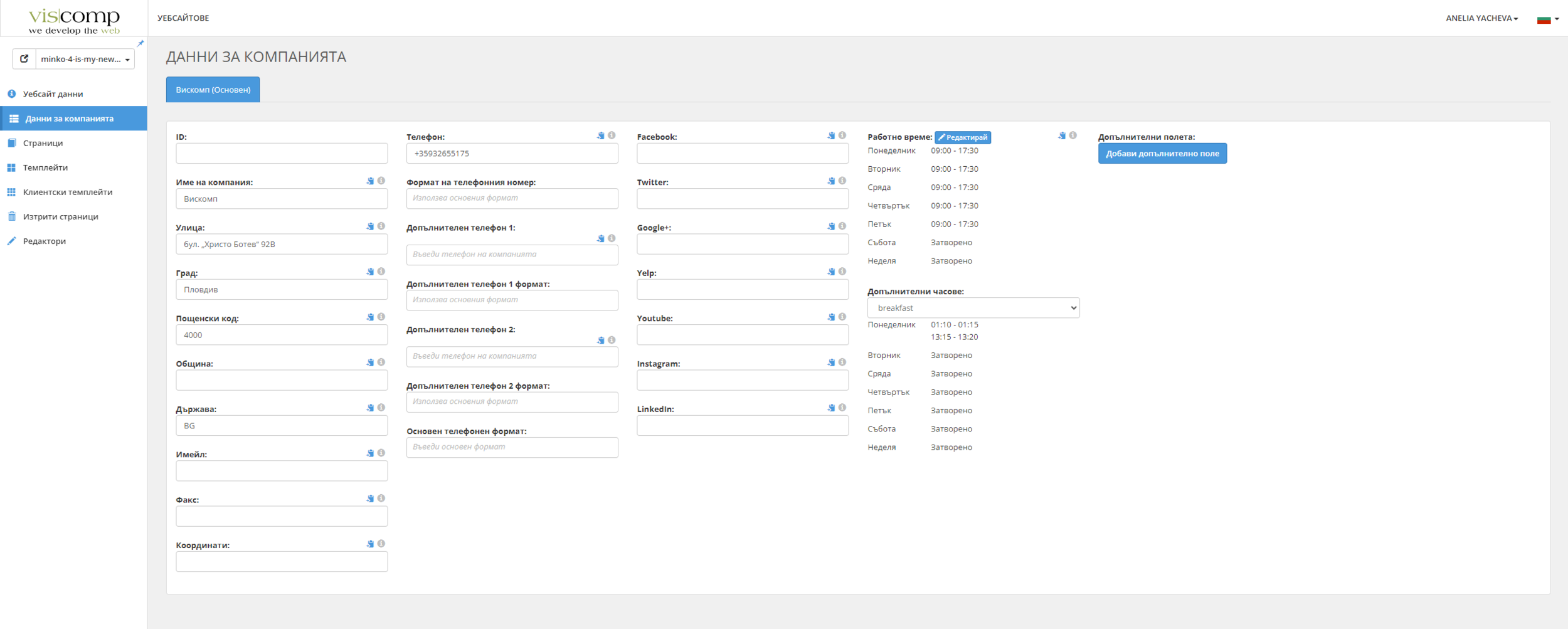Click the info icon next to LinkedIn

tap(842, 408)
